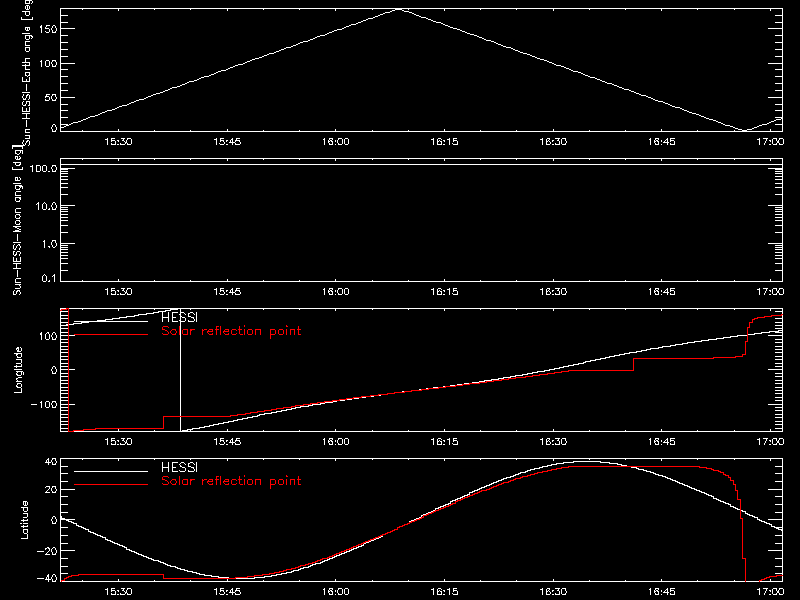Click the 150 tick label on Earth angle plot
This screenshot has width=800, height=600.
(x=48, y=29)
